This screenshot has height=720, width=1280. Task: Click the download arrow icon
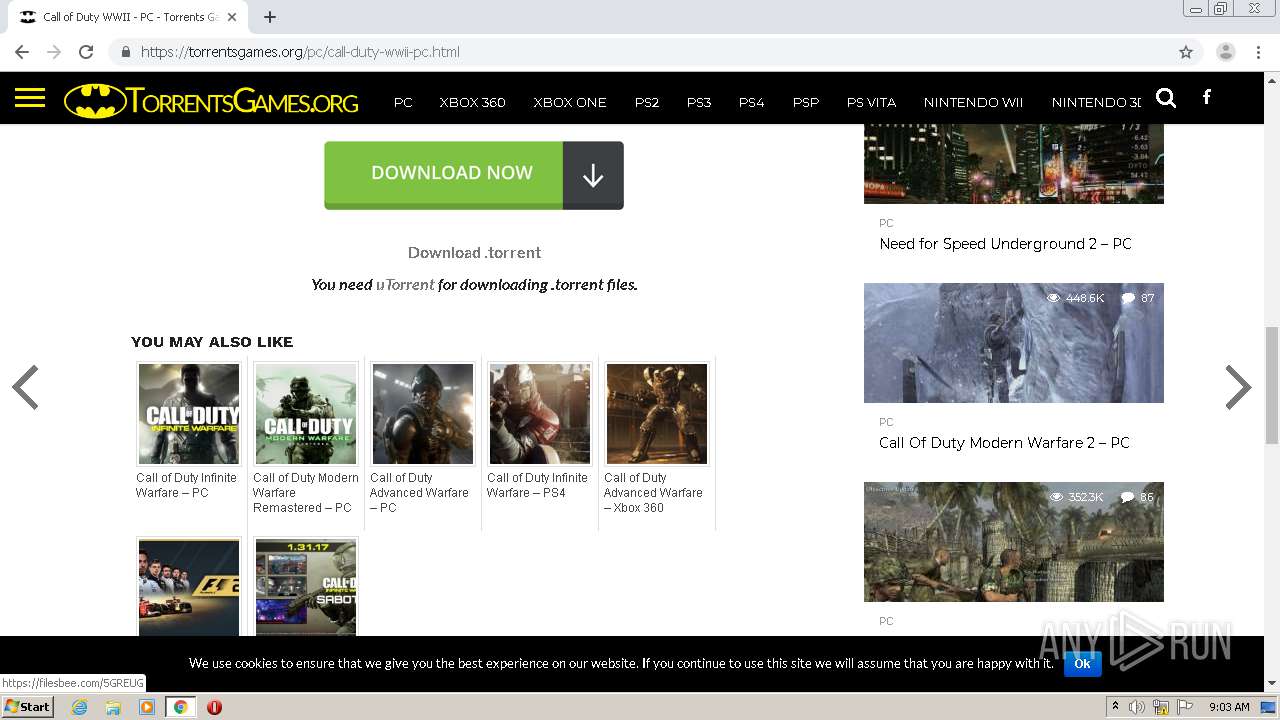[593, 175]
